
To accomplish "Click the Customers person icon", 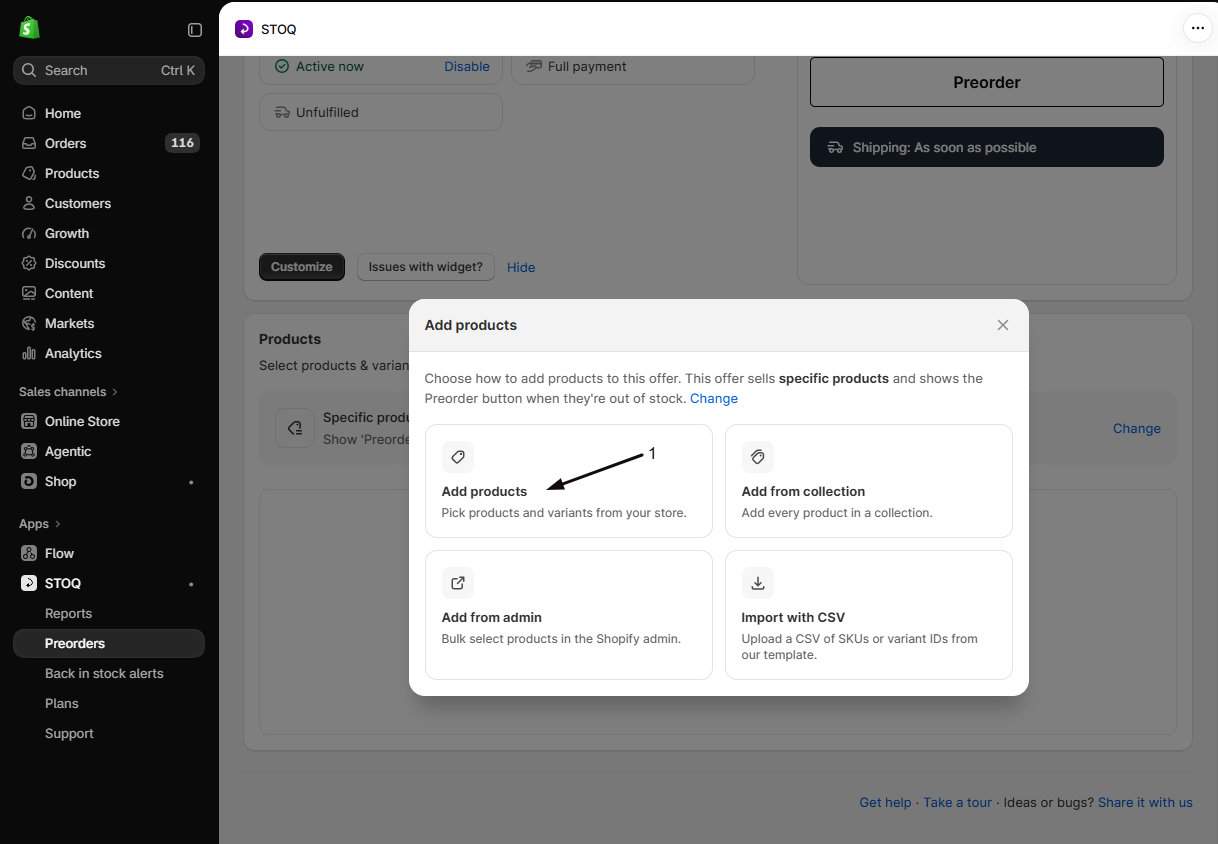I will 29,203.
